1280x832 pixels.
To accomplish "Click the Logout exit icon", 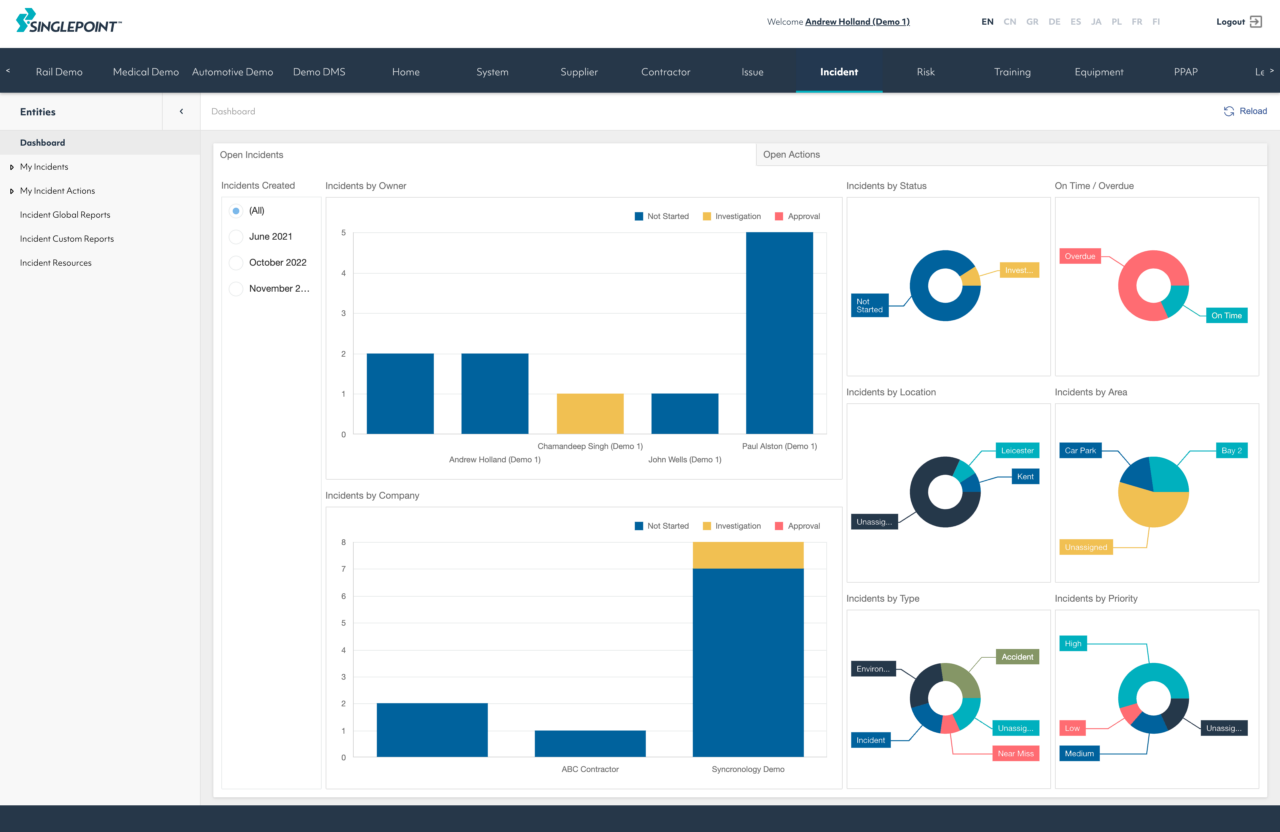I will click(1256, 22).
